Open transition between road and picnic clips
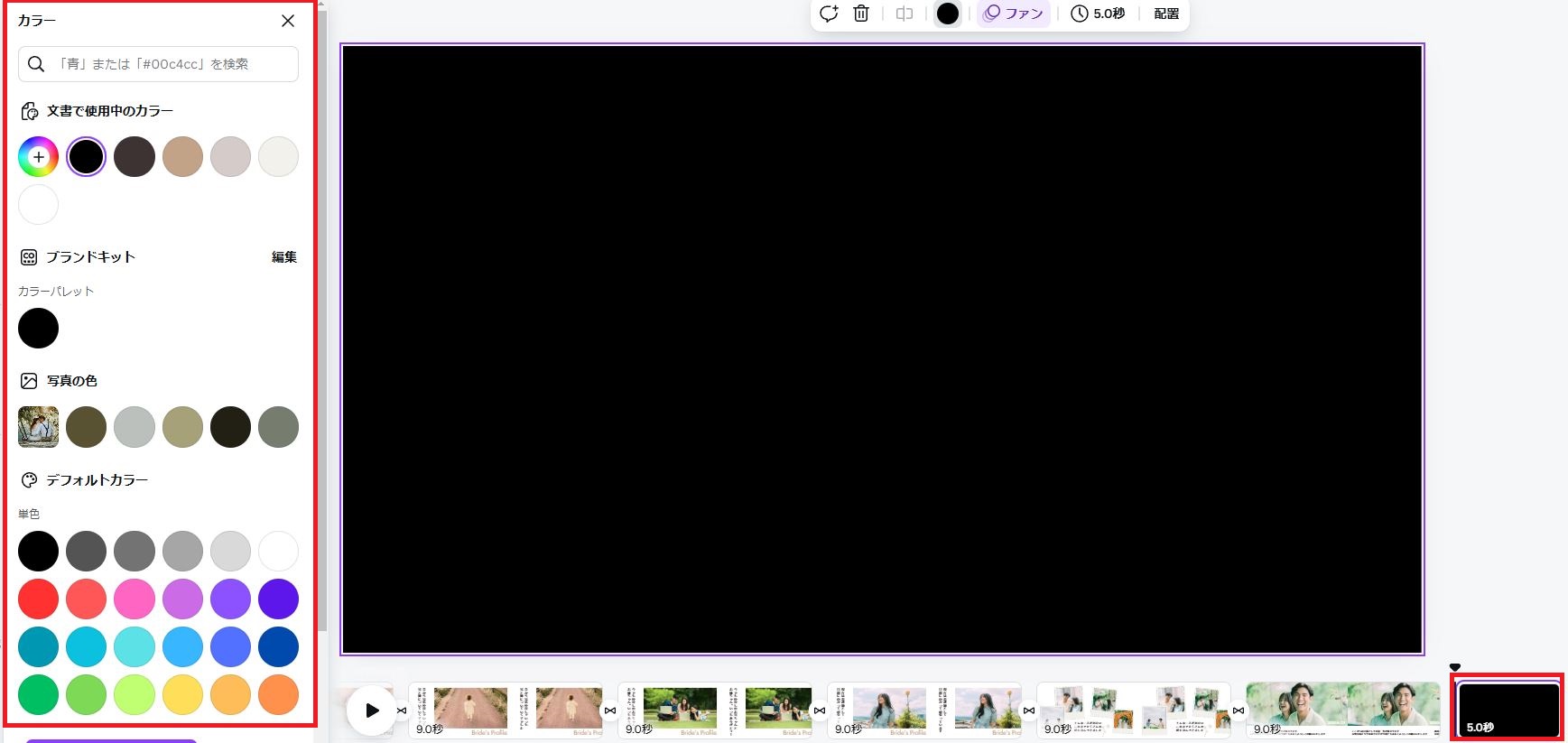Screen dimensions: 1568x743 [610, 710]
